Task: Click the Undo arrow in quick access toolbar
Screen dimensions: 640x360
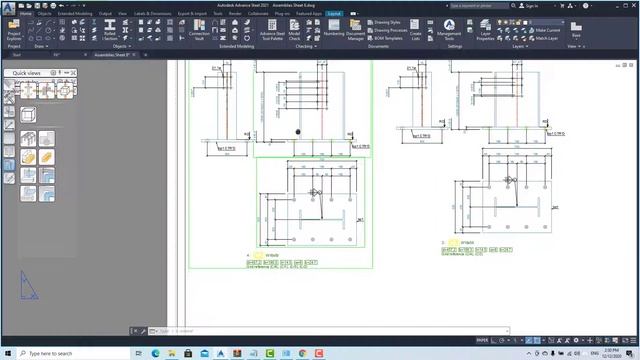Action: [61, 6]
